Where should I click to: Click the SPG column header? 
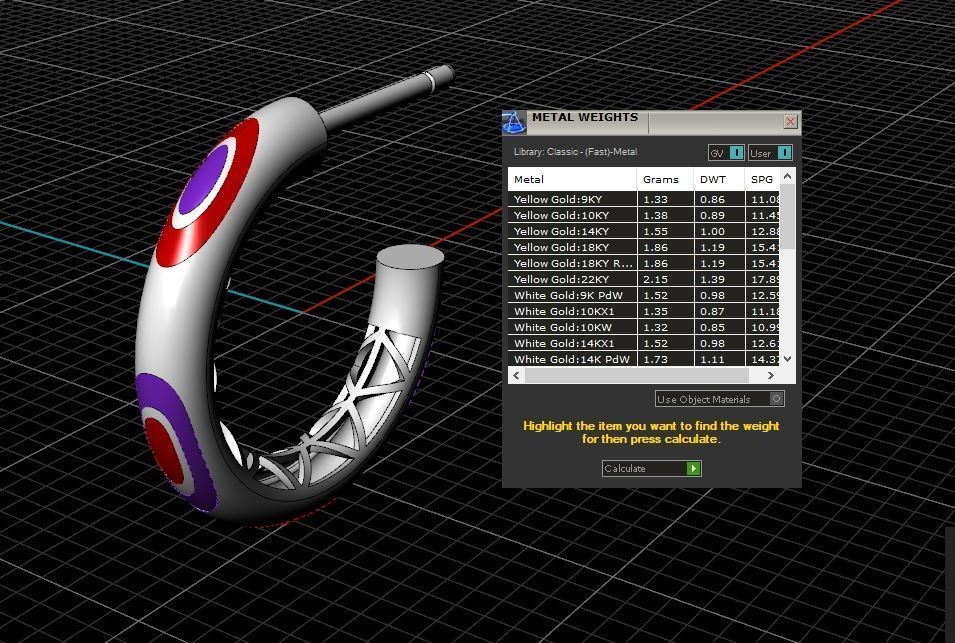pos(762,179)
